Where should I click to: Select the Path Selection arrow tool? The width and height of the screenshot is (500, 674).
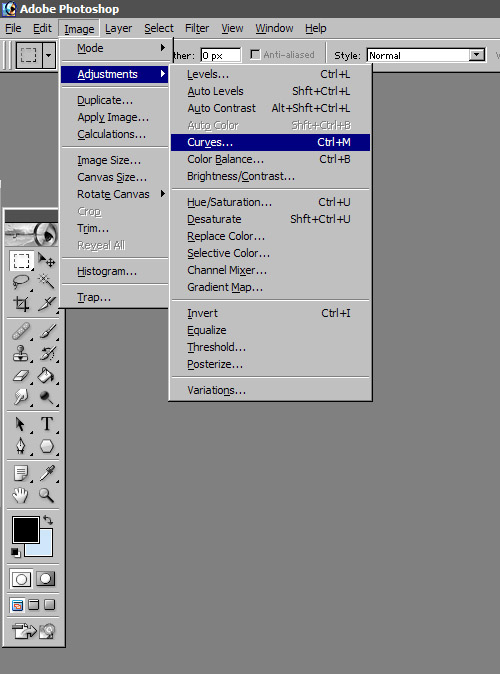coord(21,424)
